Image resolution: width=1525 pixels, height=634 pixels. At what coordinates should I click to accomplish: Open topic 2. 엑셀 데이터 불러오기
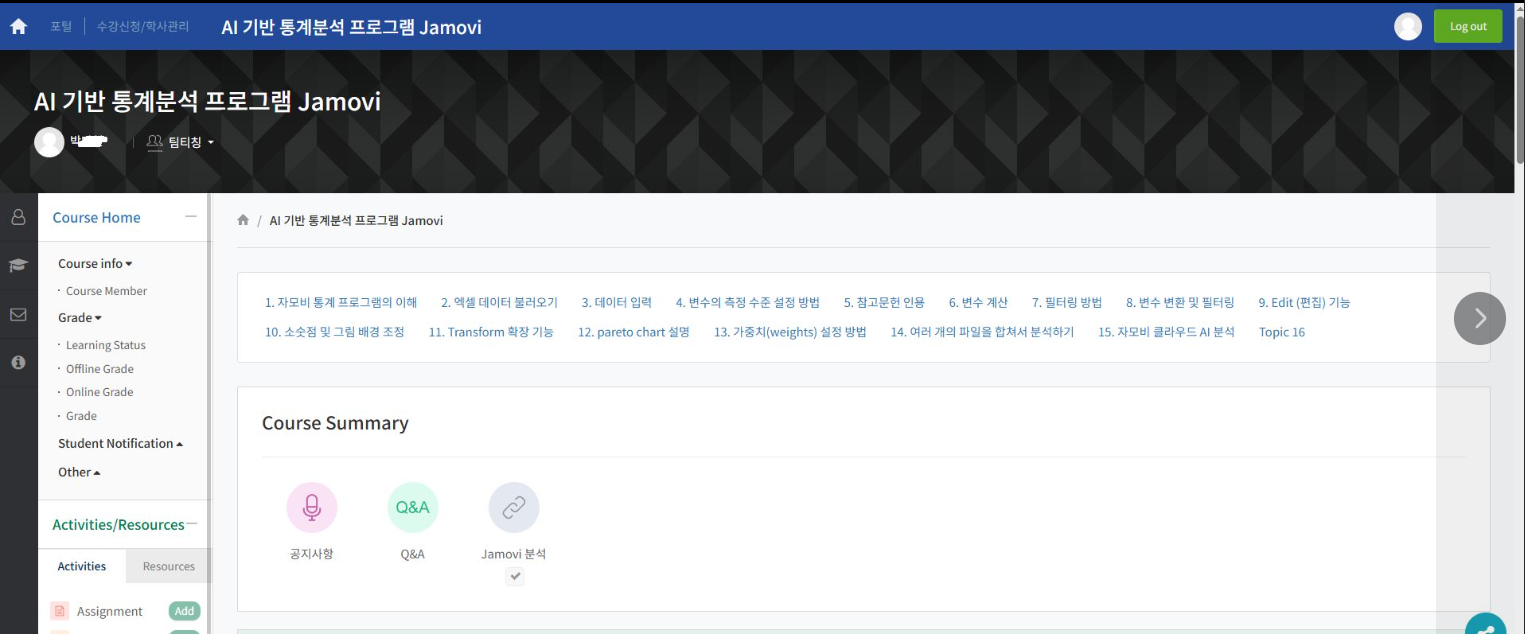tap(499, 302)
